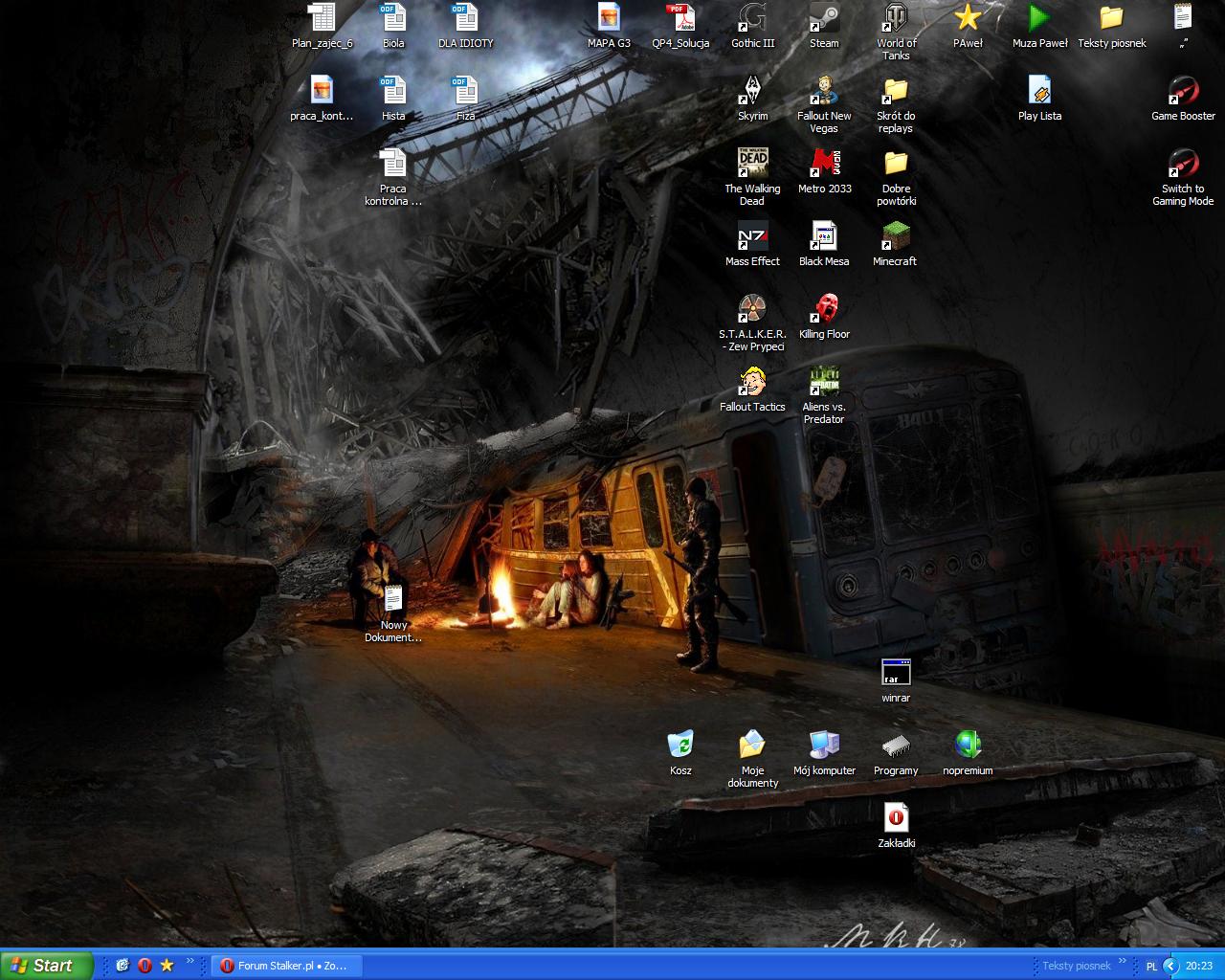Select Switch to Gaming Mode icon
1225x980 pixels.
tap(1183, 164)
